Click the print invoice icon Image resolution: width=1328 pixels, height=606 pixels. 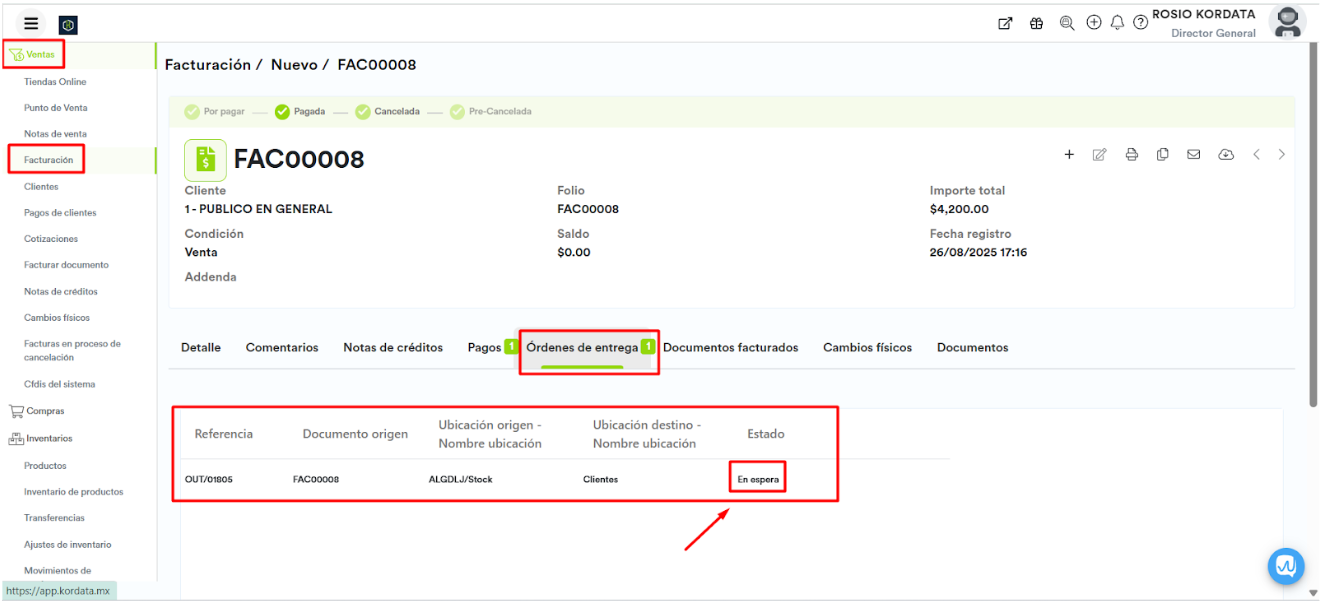[x=1131, y=154]
